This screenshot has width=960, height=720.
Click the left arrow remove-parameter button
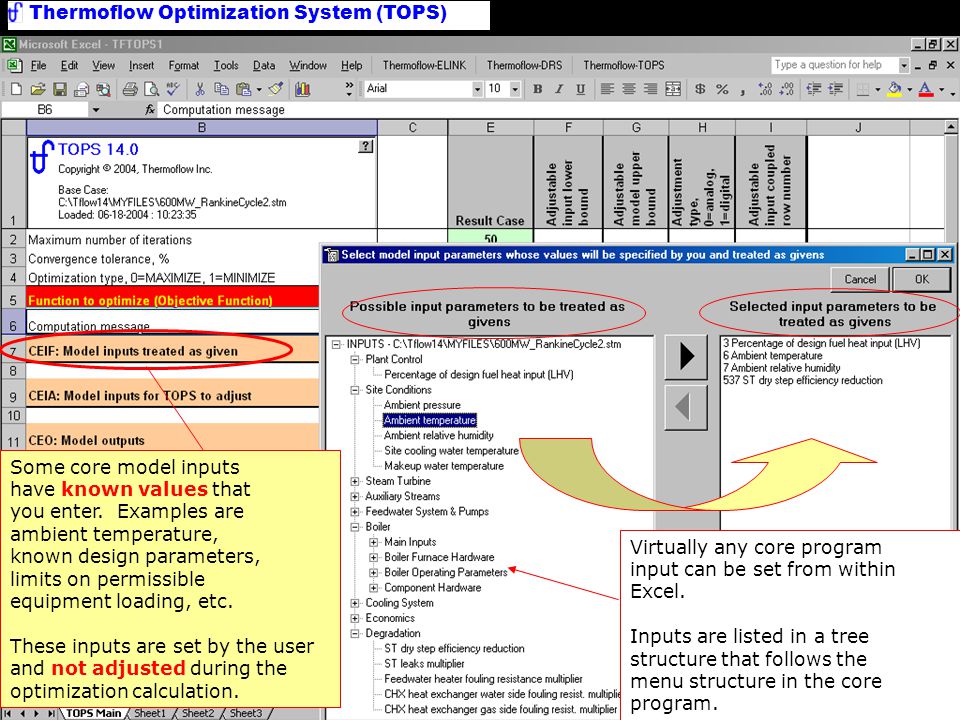point(686,407)
